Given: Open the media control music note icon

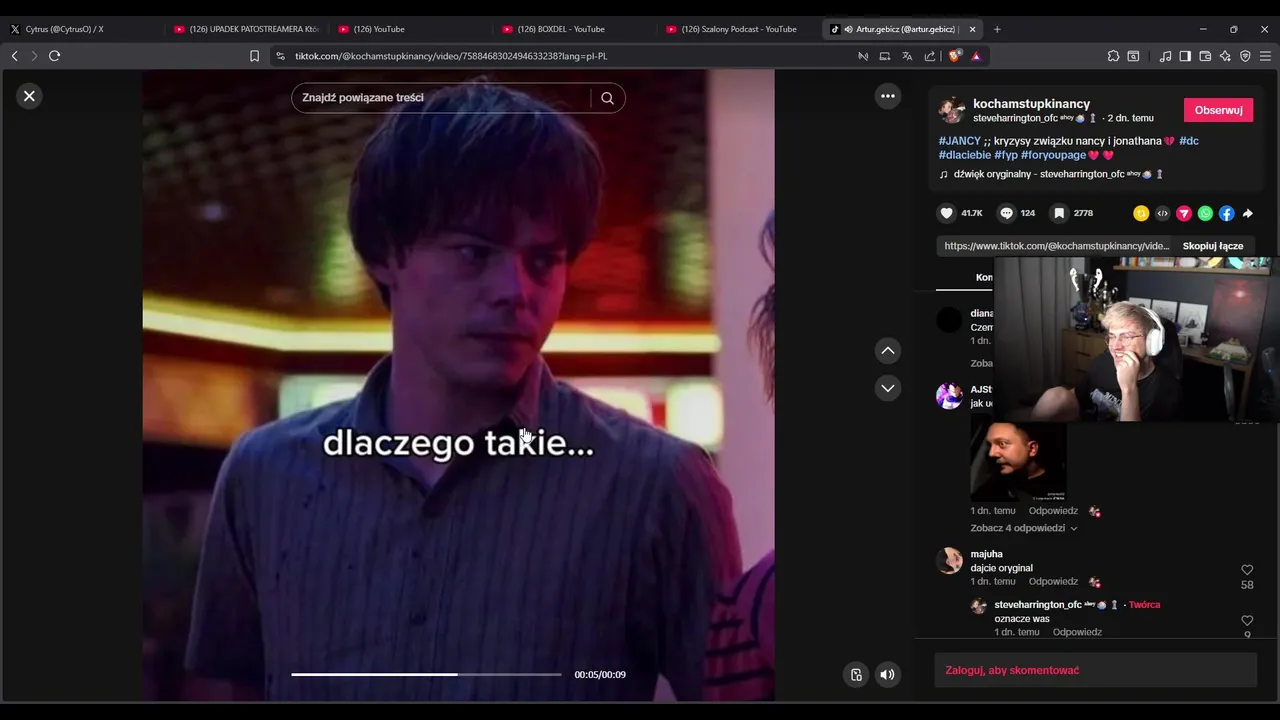Looking at the screenshot, I should click(x=1165, y=56).
